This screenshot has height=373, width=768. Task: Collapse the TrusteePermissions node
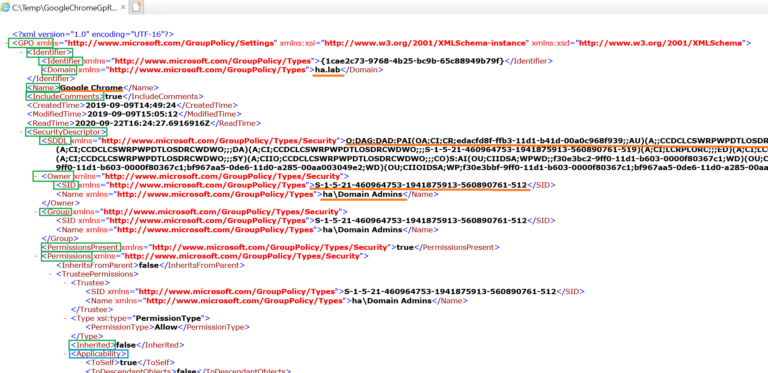pos(51,274)
